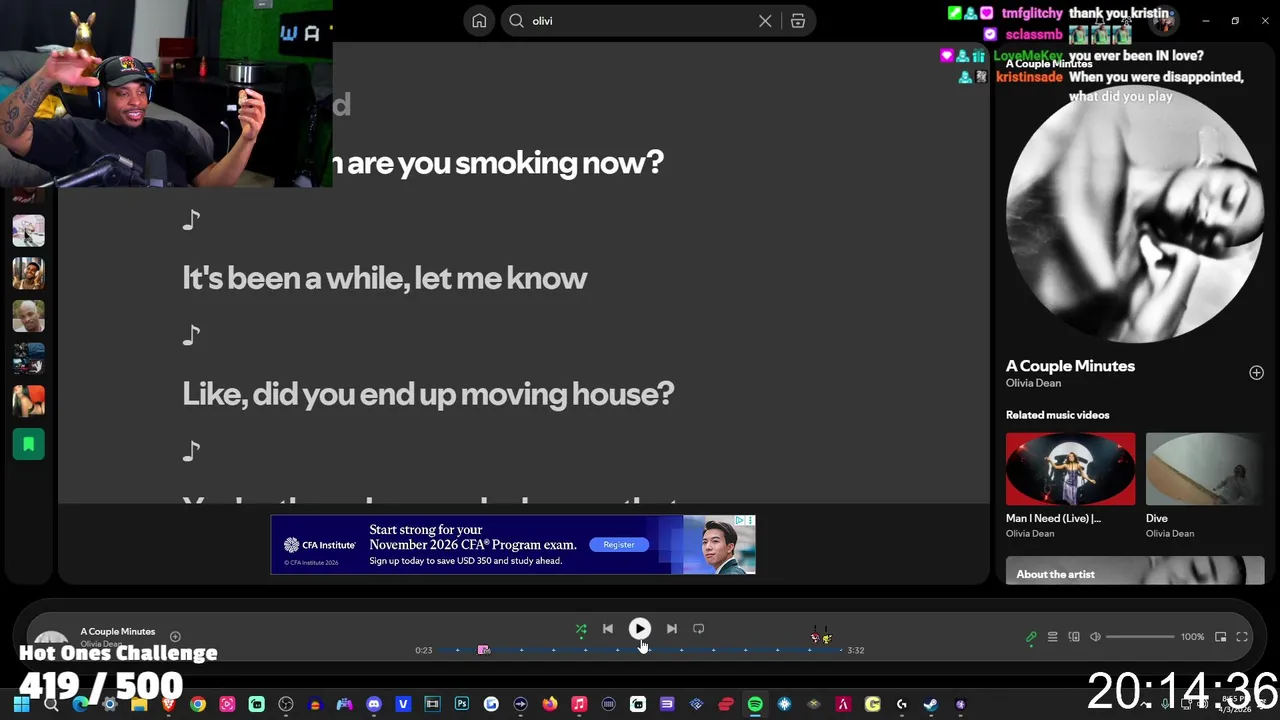This screenshot has width=1280, height=720.
Task: Open 'A Couple Minutes' title in right panel
Action: (x=1070, y=366)
